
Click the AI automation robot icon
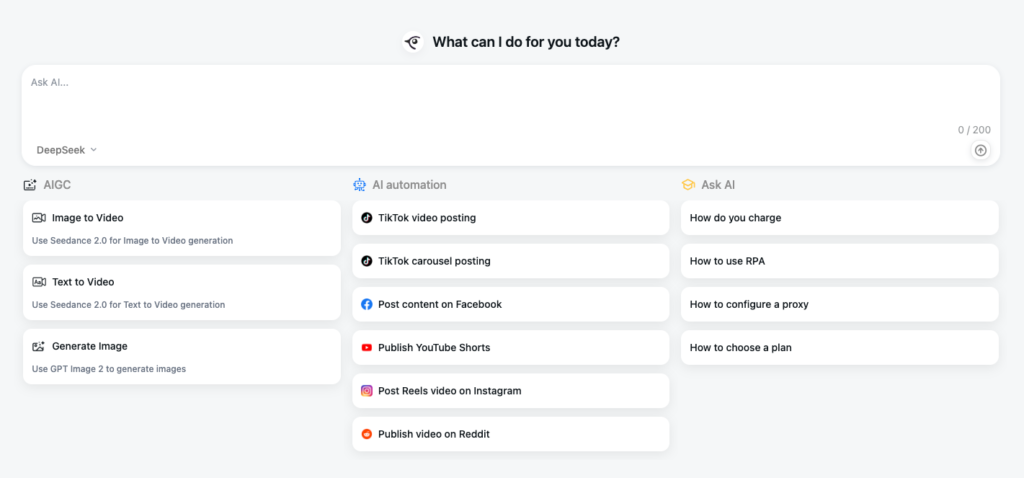(x=360, y=185)
